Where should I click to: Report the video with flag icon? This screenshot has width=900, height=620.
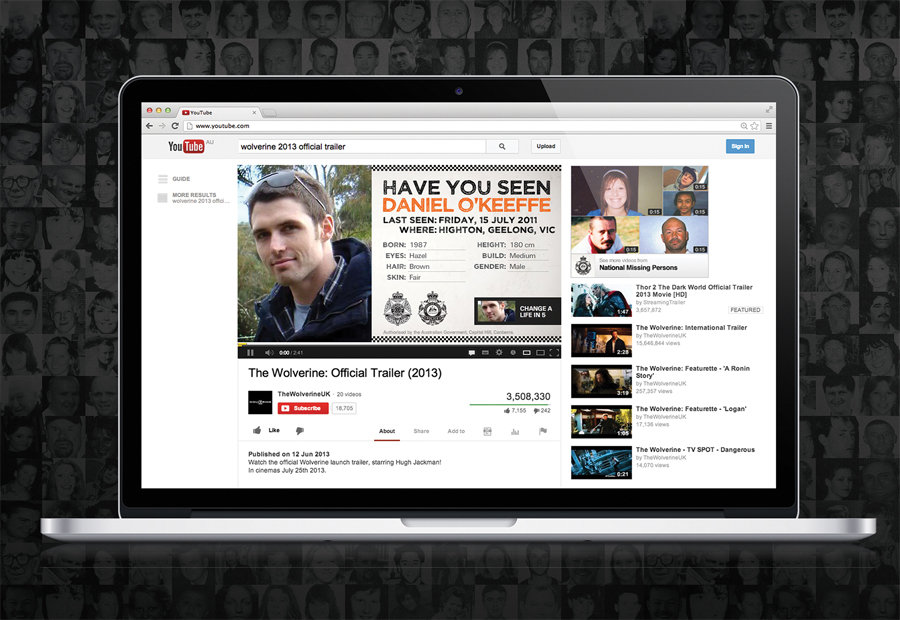[x=543, y=431]
